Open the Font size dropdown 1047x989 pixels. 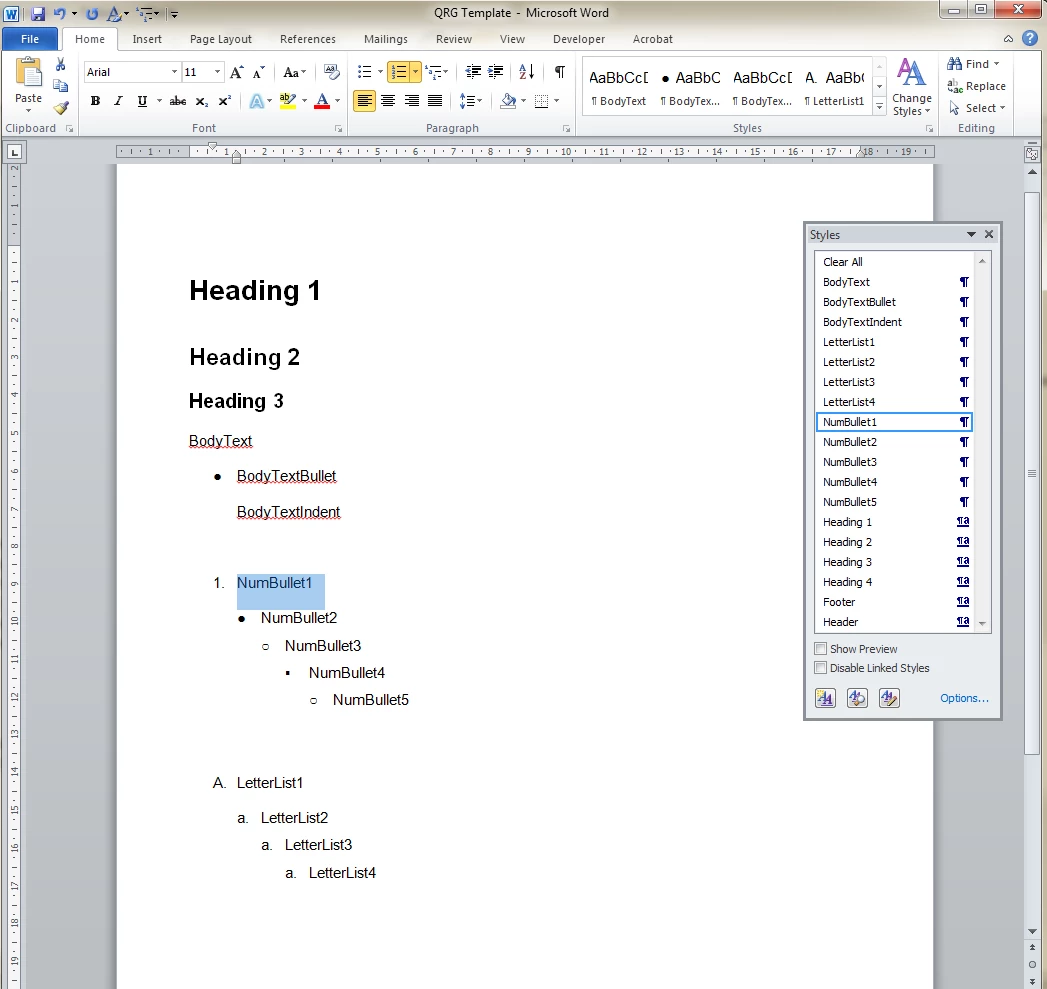point(217,71)
